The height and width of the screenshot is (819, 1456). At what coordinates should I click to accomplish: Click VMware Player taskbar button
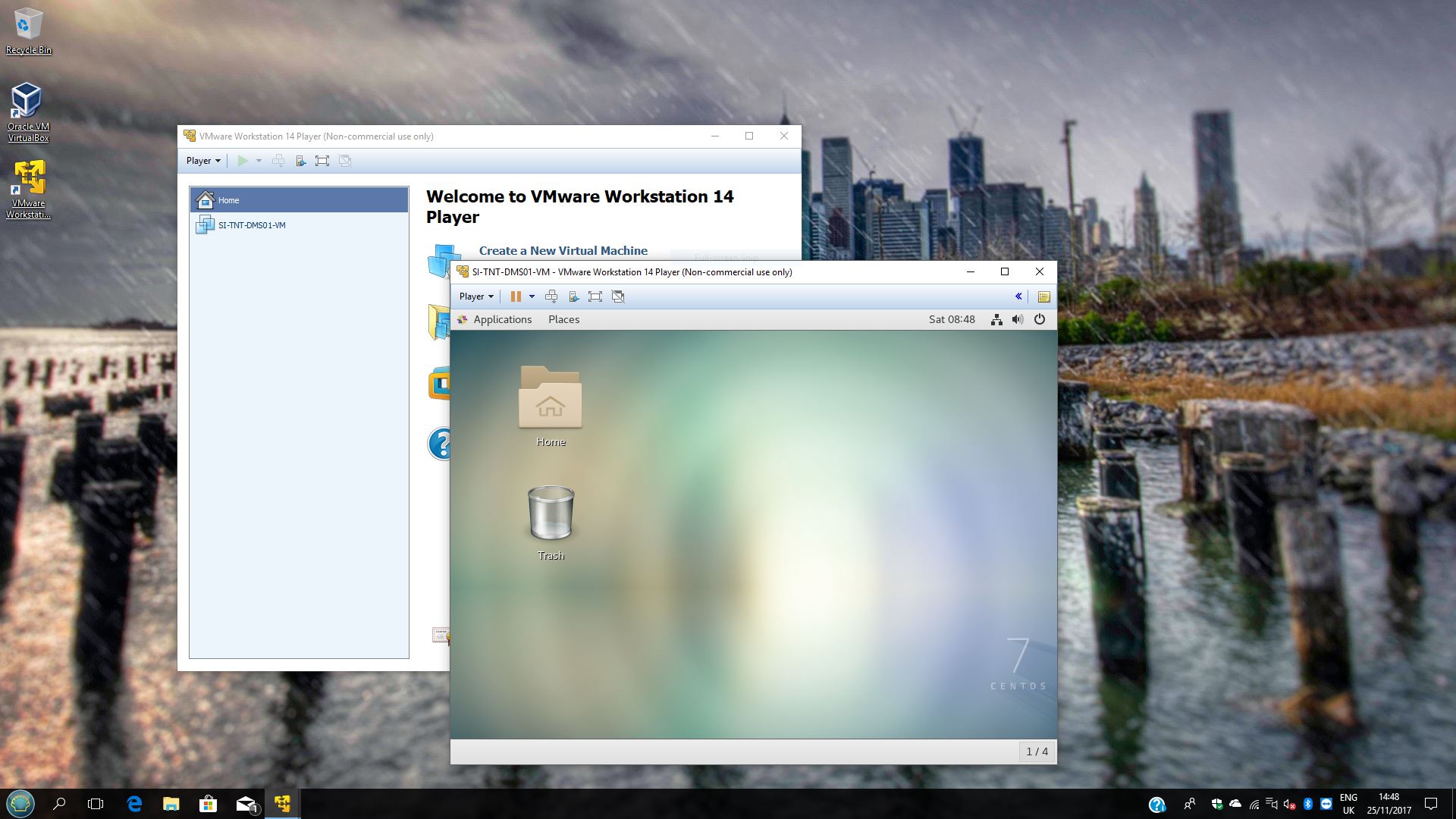pos(283,804)
